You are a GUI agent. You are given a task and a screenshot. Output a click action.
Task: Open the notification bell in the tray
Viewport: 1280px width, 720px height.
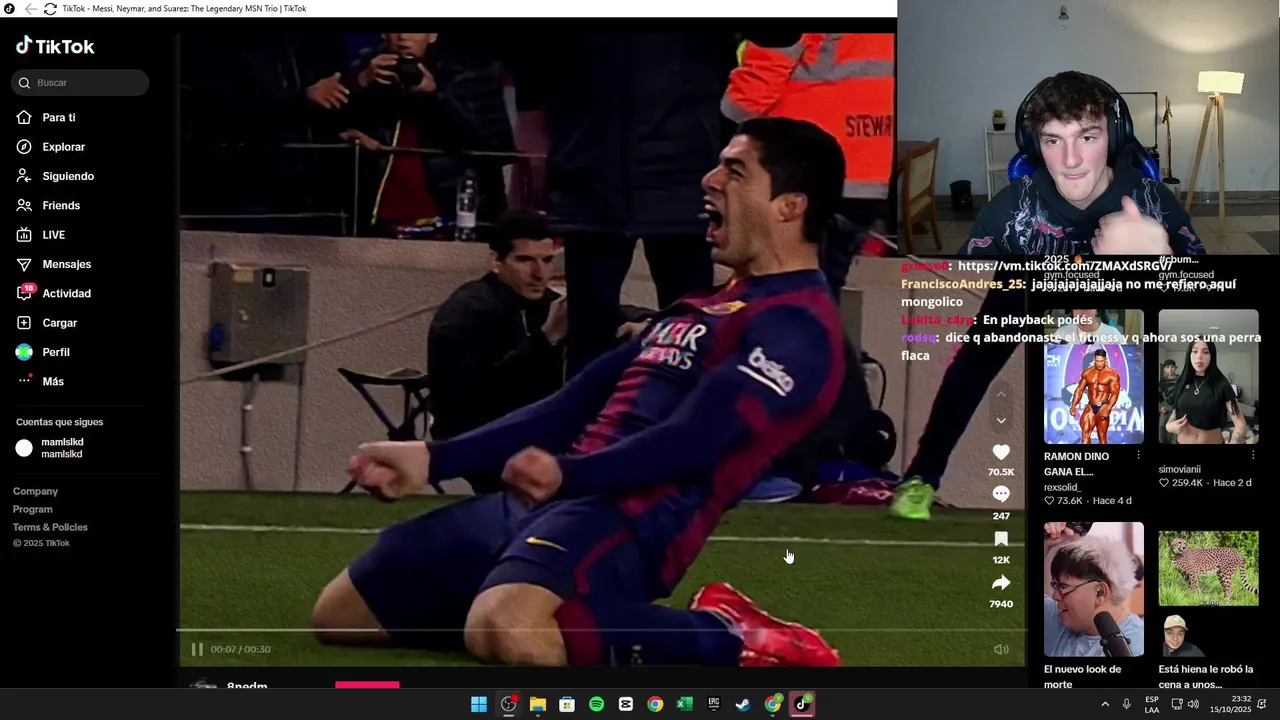[x=1262, y=704]
